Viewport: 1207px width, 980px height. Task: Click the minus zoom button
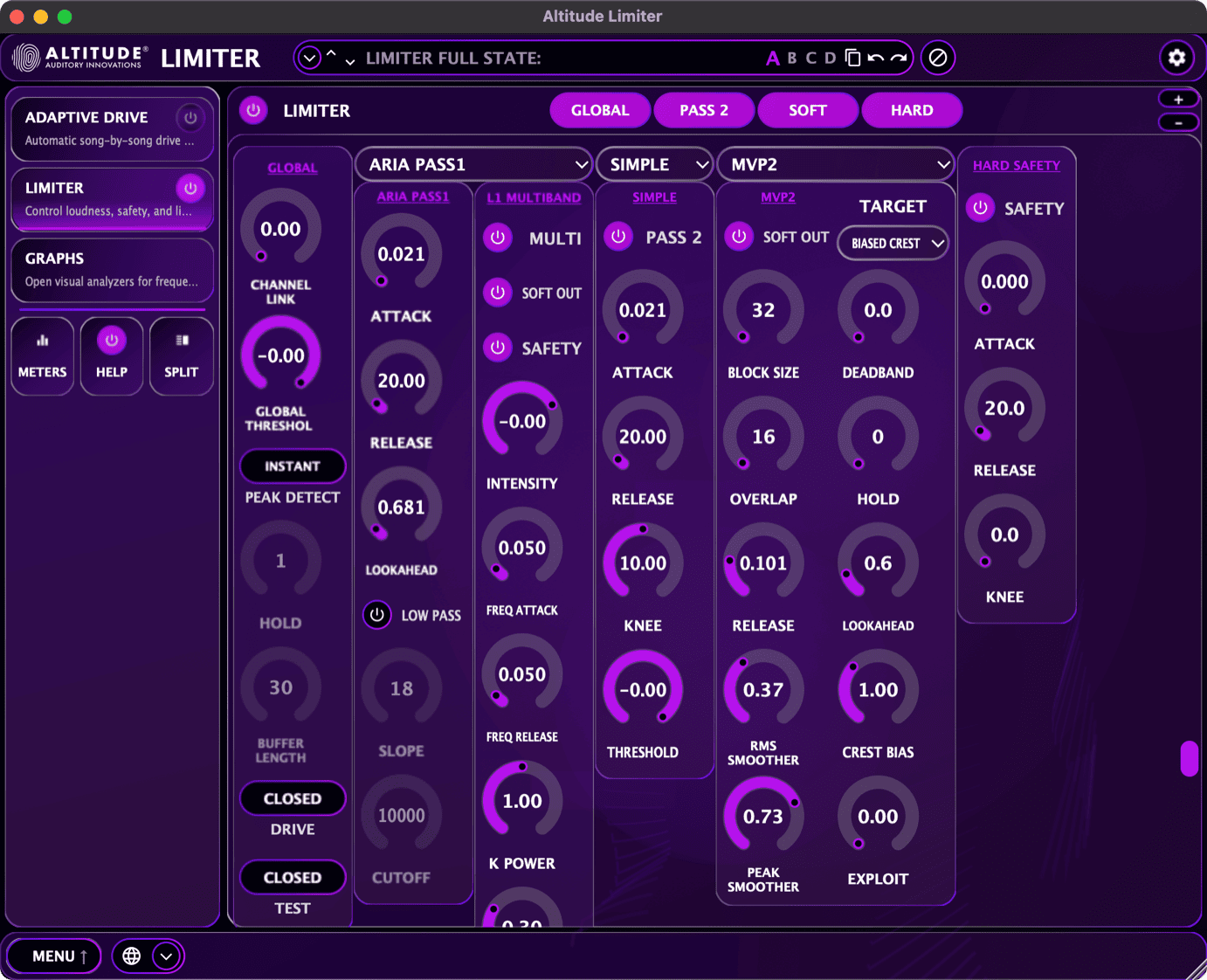tap(1178, 122)
